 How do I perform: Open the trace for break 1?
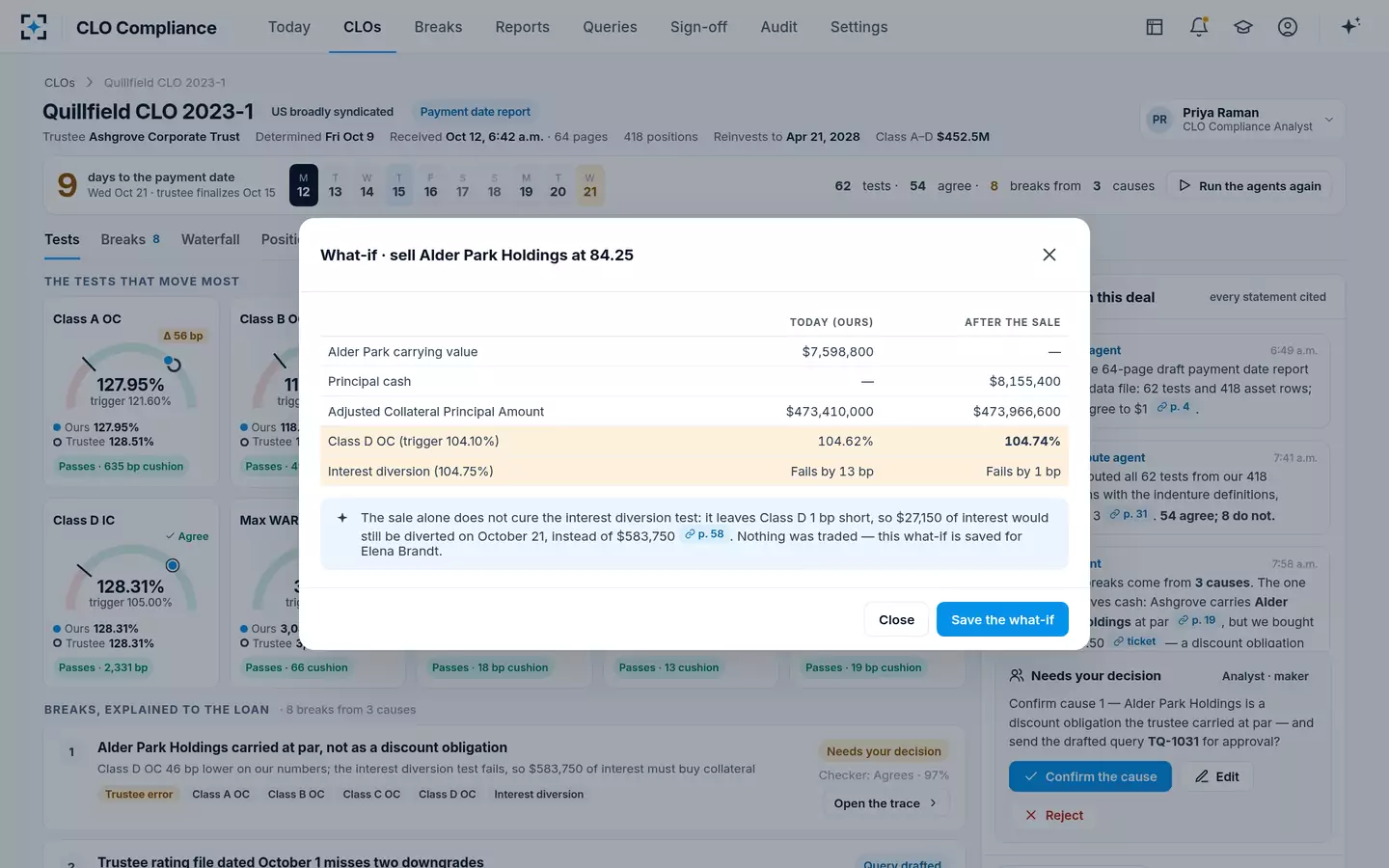tap(885, 803)
